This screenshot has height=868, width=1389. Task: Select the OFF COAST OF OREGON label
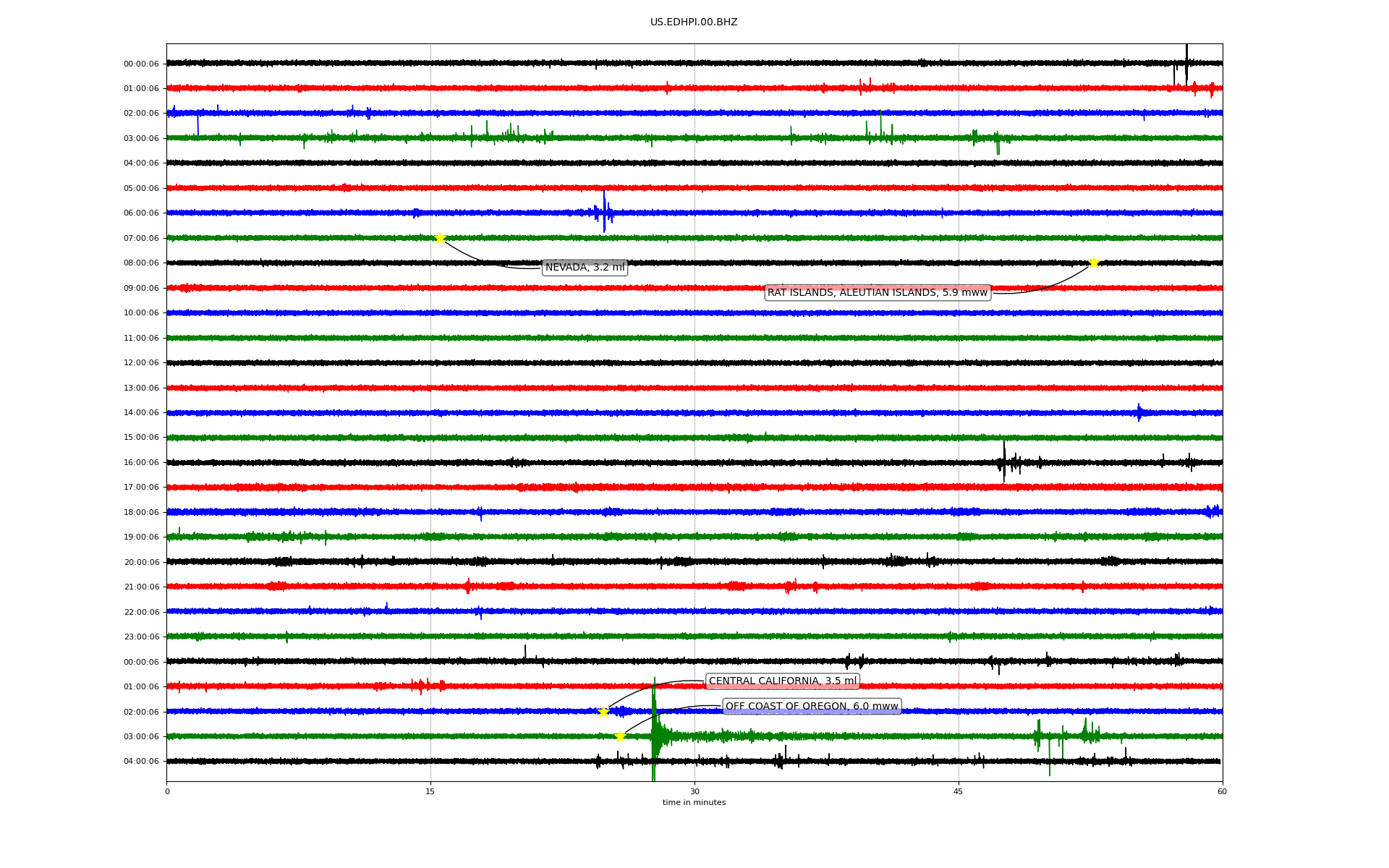[812, 707]
